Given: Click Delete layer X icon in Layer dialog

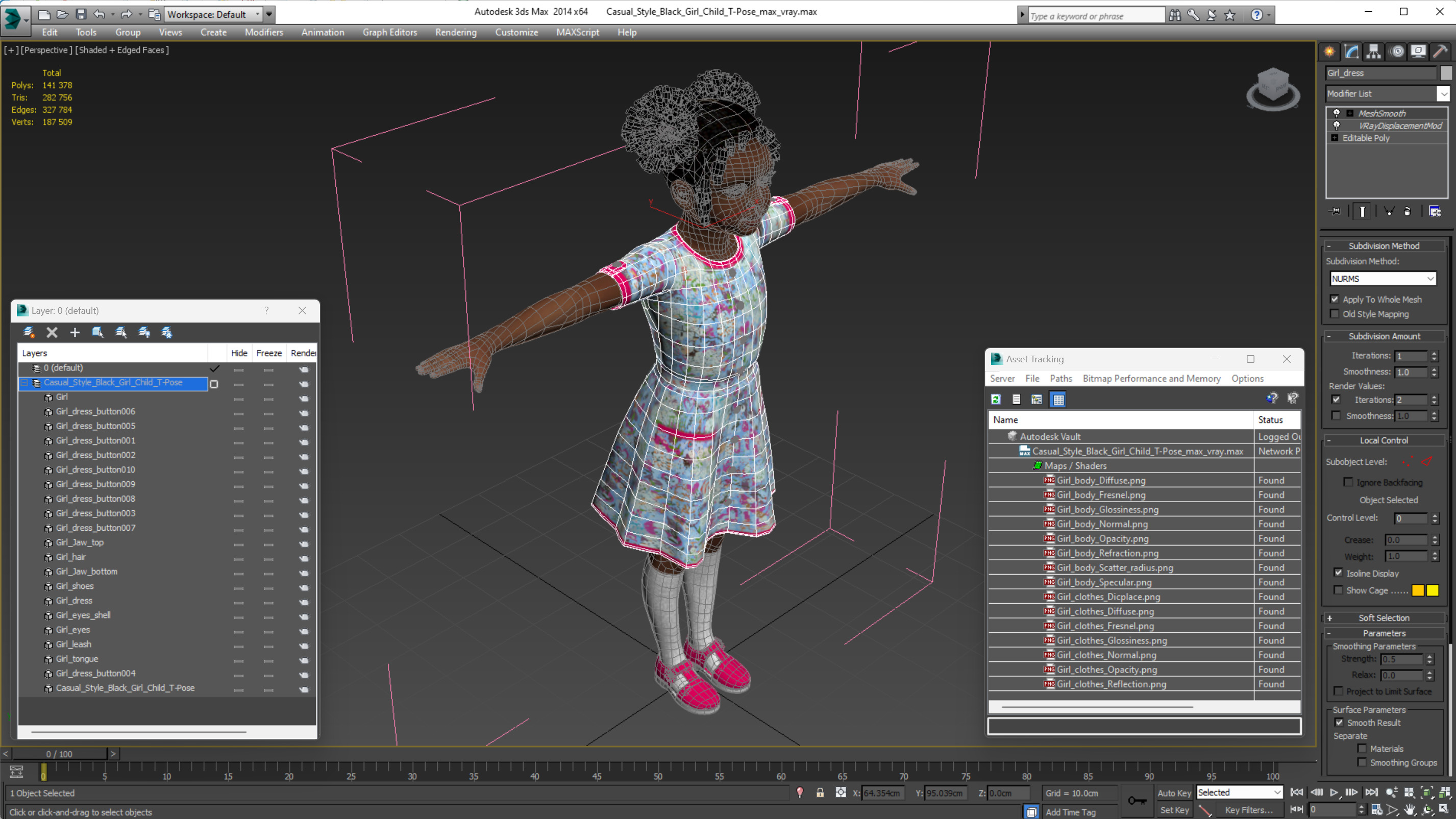Looking at the screenshot, I should tap(52, 332).
